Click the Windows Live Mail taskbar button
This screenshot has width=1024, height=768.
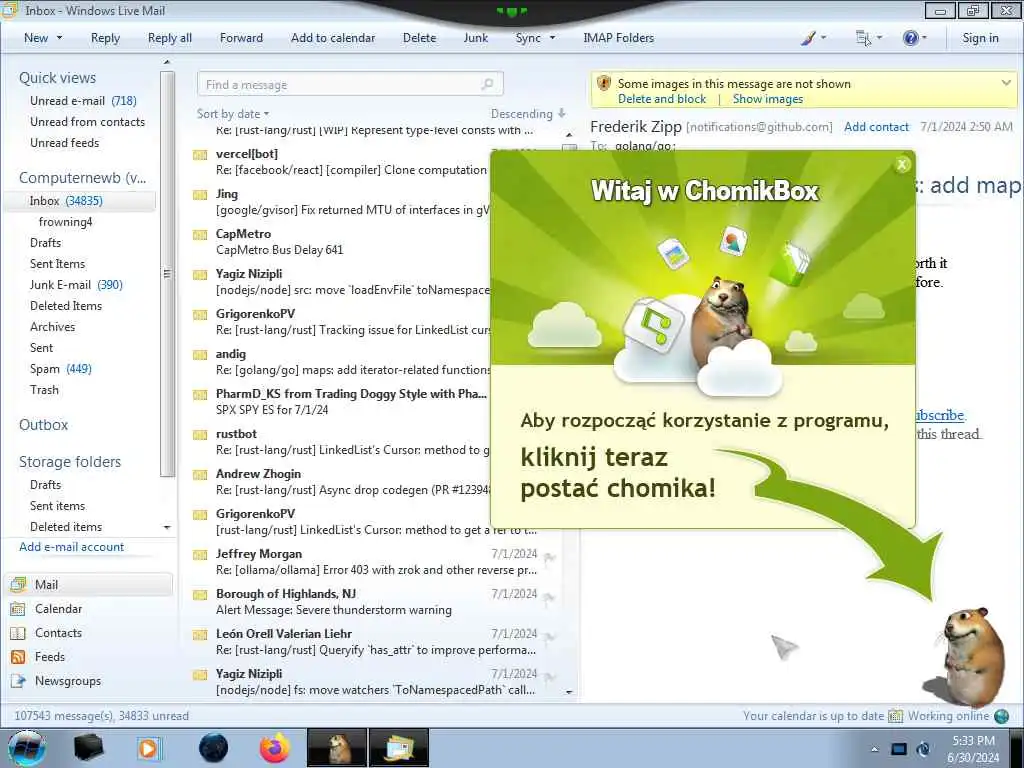coord(399,748)
